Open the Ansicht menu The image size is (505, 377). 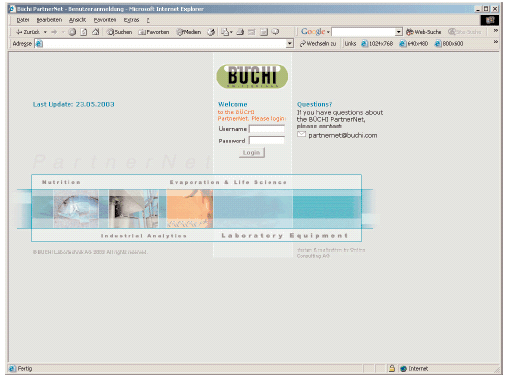(x=77, y=20)
